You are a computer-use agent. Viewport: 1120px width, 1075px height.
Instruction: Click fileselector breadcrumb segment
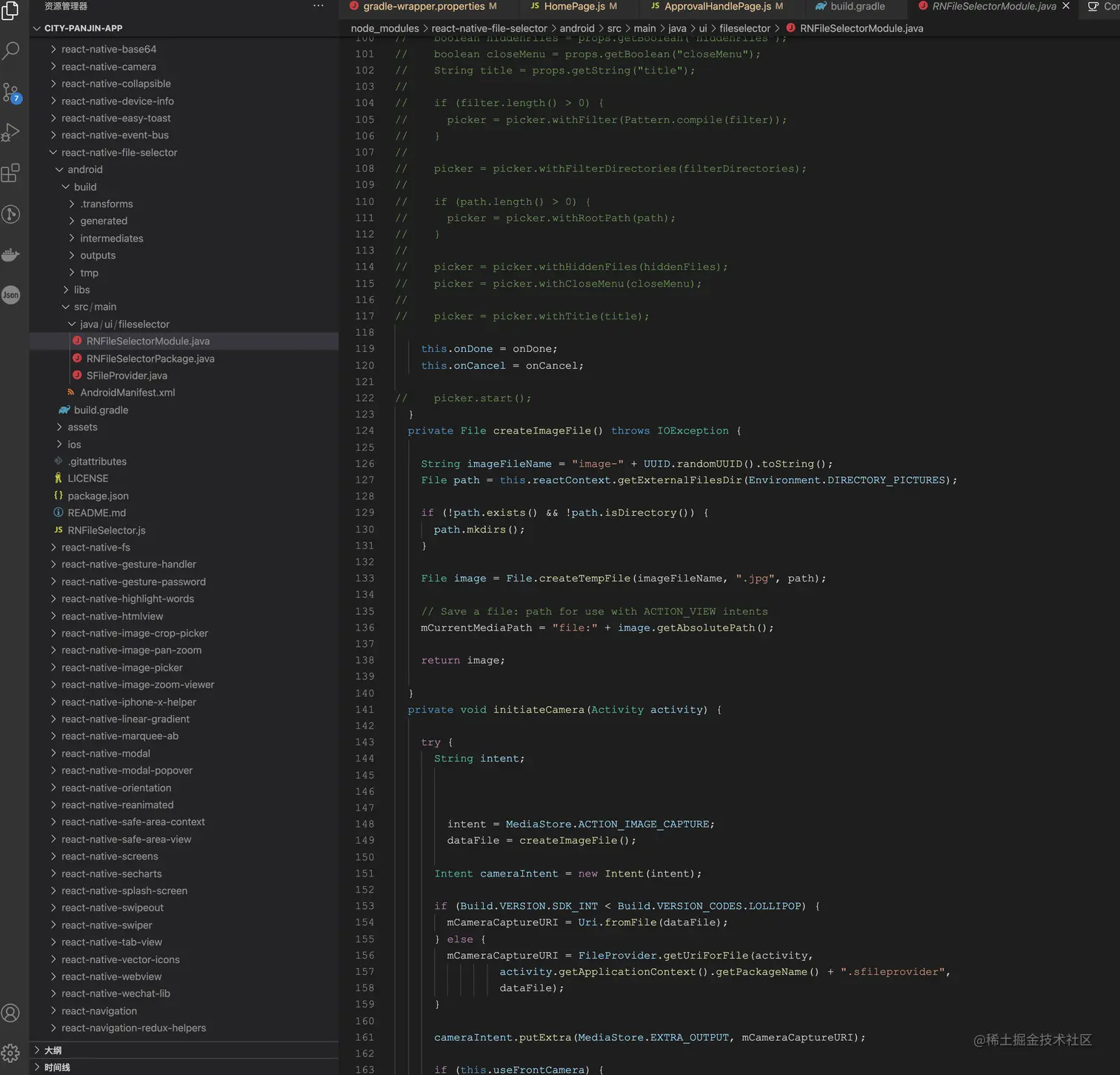[x=745, y=28]
